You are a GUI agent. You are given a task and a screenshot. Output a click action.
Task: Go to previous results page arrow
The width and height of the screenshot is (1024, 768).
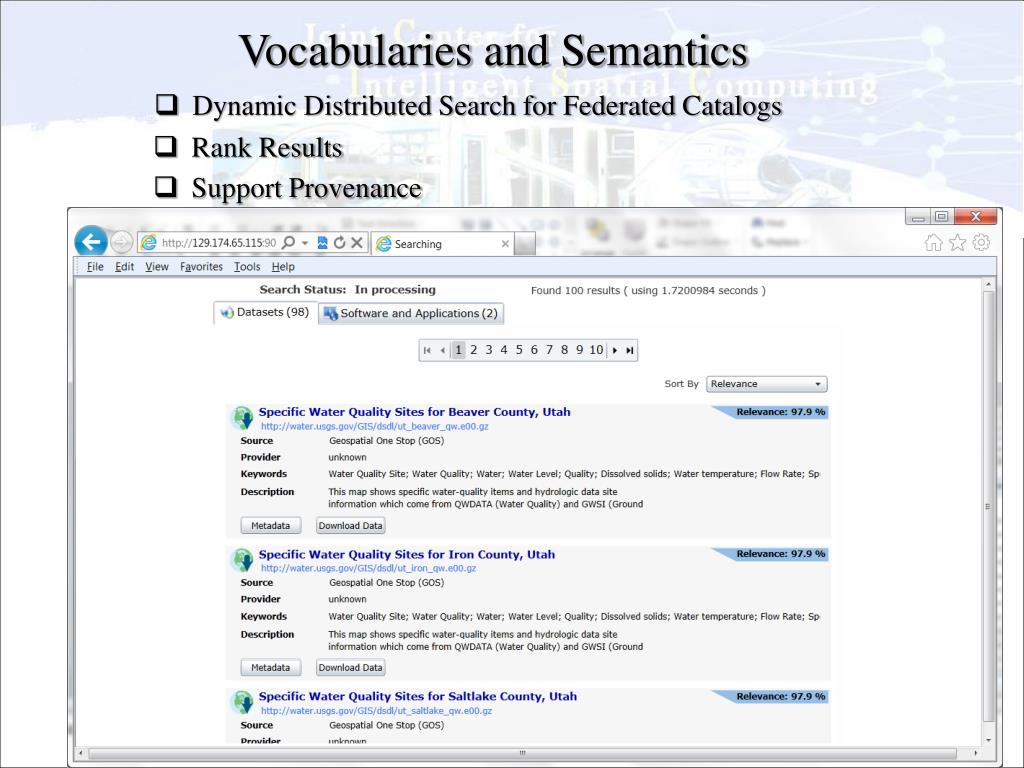click(443, 350)
